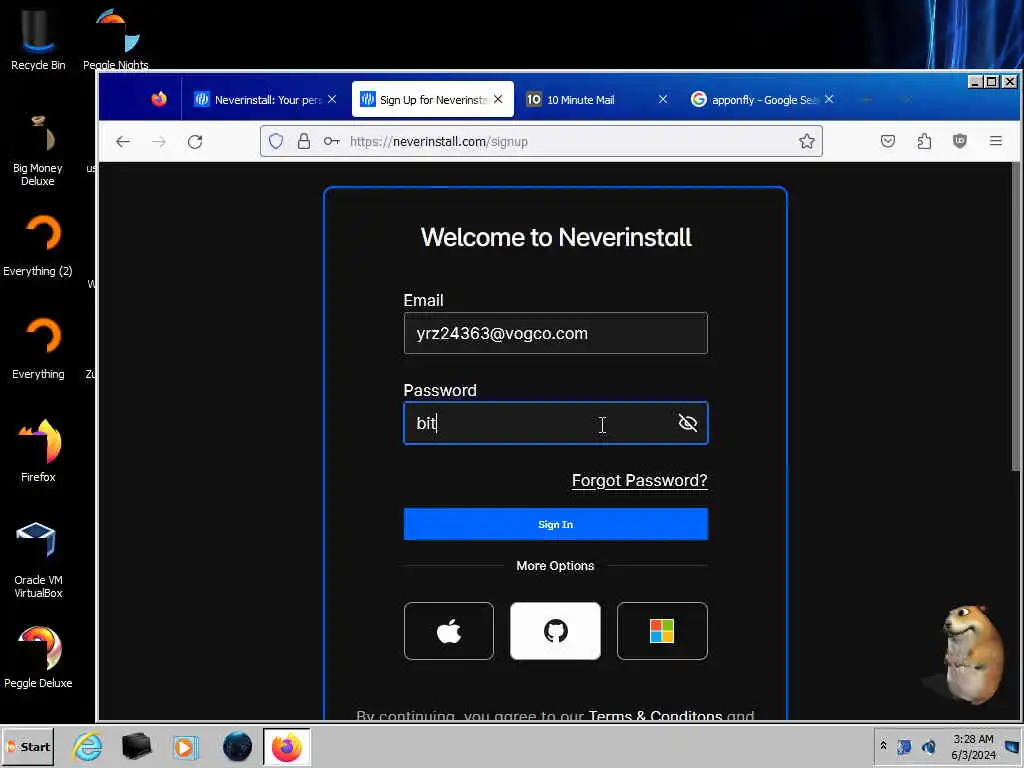The height and width of the screenshot is (768, 1024).
Task: Click the Firefox View icon left of tabs
Action: [x=159, y=99]
